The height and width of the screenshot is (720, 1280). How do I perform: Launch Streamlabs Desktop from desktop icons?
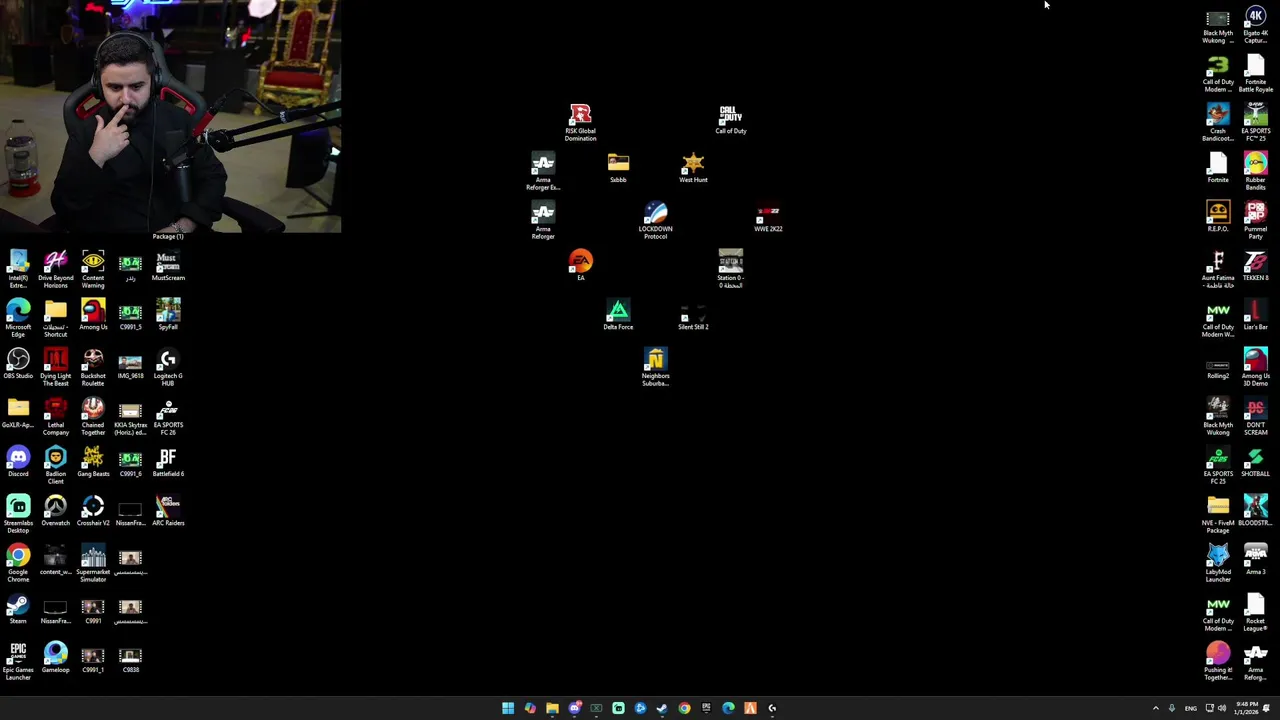click(18, 515)
